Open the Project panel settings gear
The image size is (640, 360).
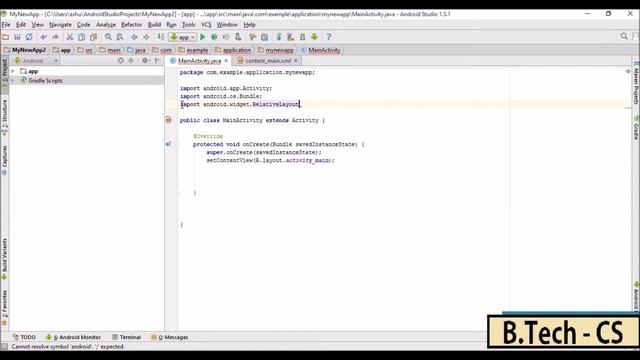[145, 60]
